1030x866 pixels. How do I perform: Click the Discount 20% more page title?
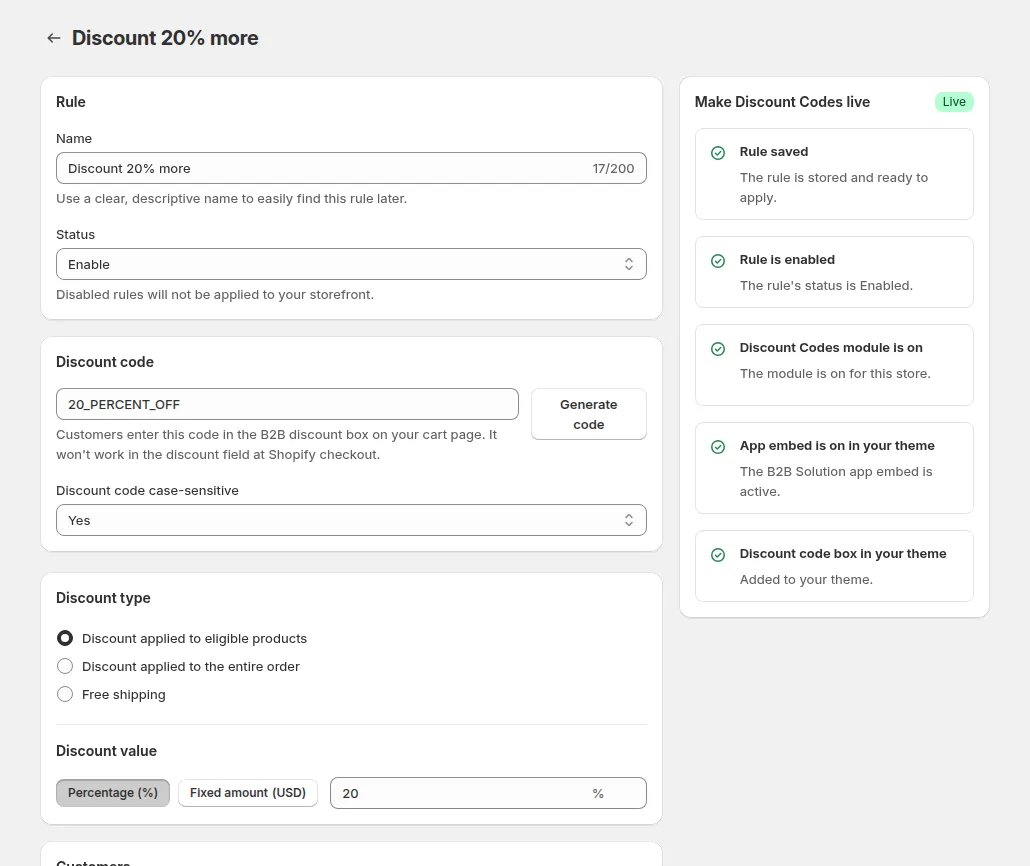point(165,38)
